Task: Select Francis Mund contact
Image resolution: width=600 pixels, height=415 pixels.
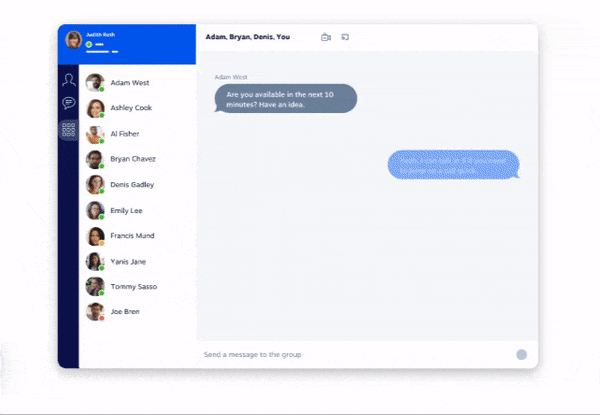Action: tap(132, 235)
